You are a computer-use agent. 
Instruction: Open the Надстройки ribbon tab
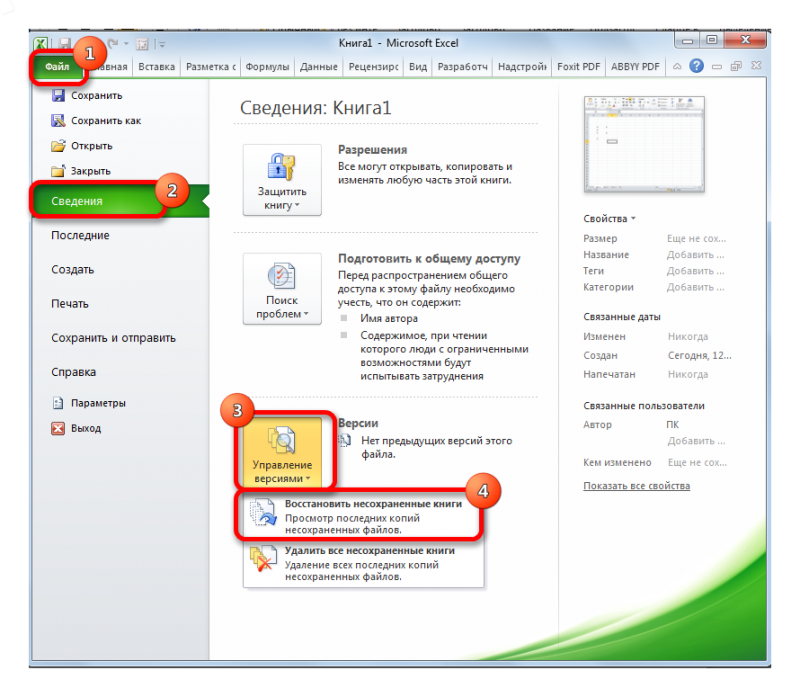[x=522, y=67]
